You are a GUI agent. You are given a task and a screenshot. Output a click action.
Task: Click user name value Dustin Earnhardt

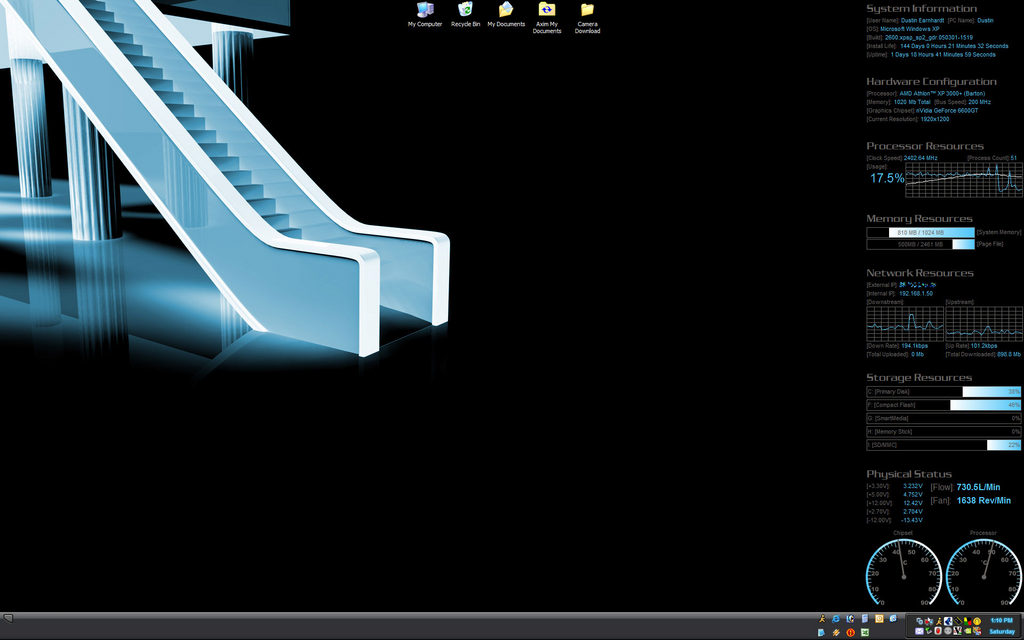tap(922, 20)
